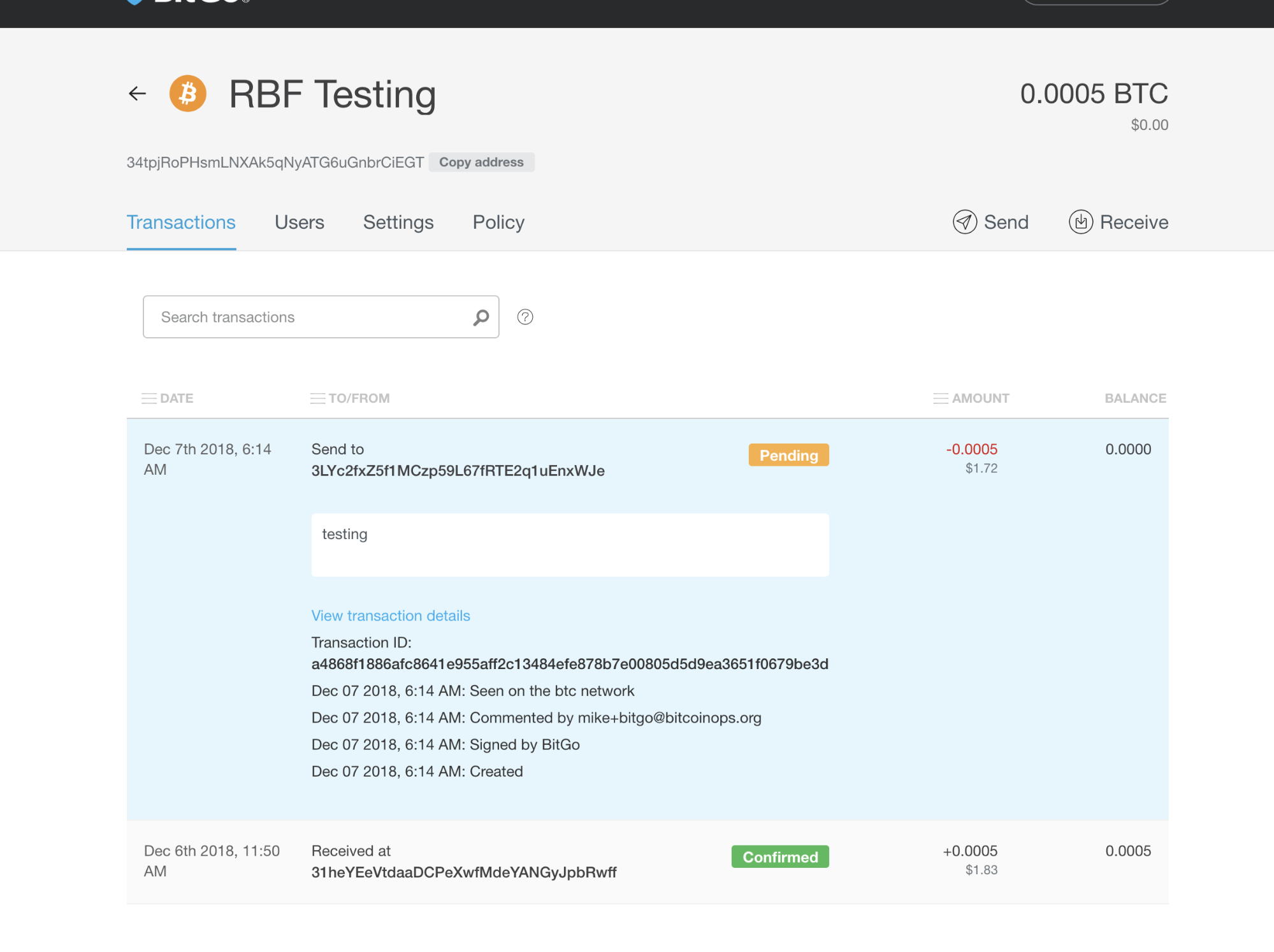Click the Send label

click(1006, 222)
